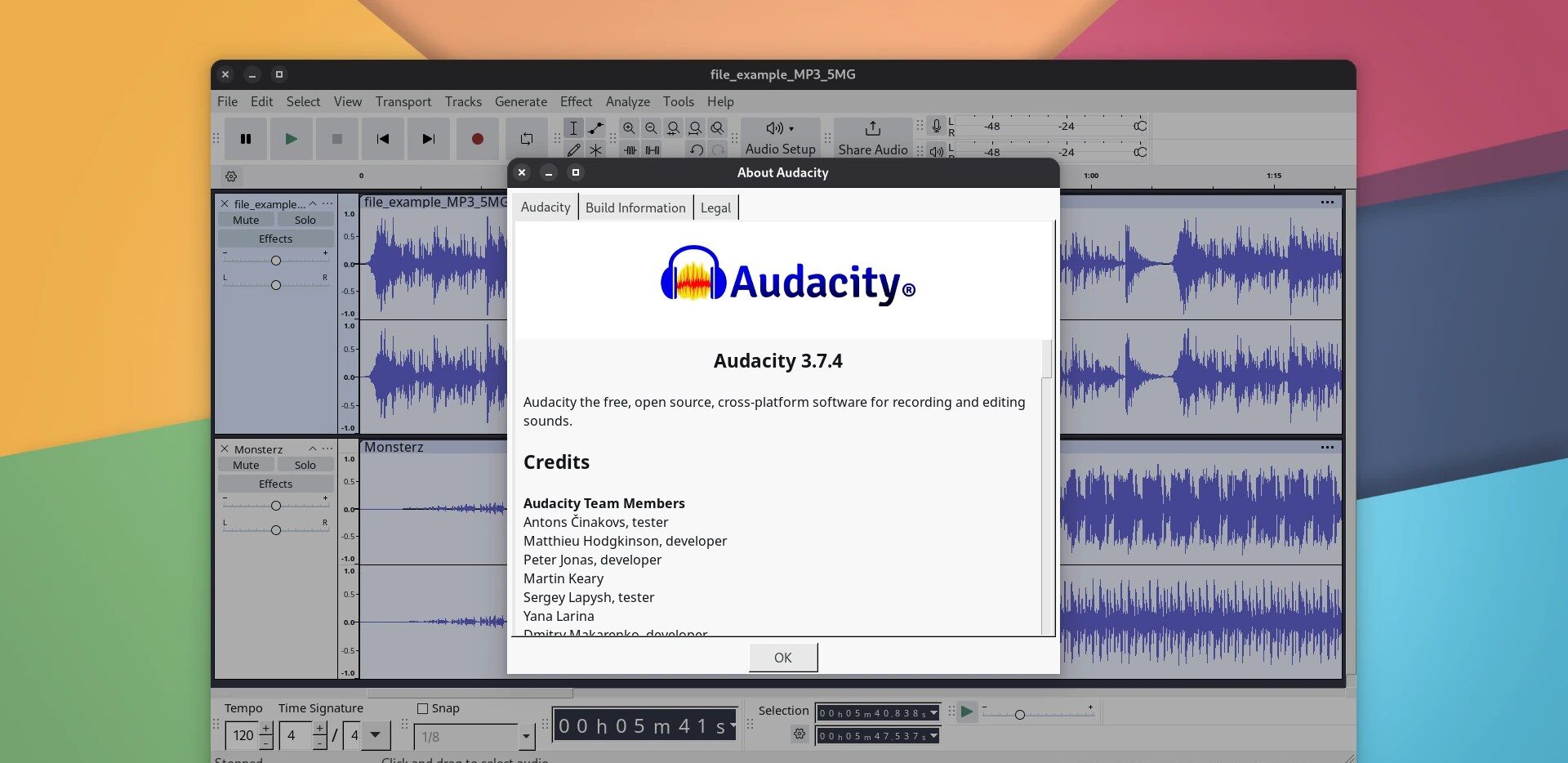Undo the last action

click(696, 150)
